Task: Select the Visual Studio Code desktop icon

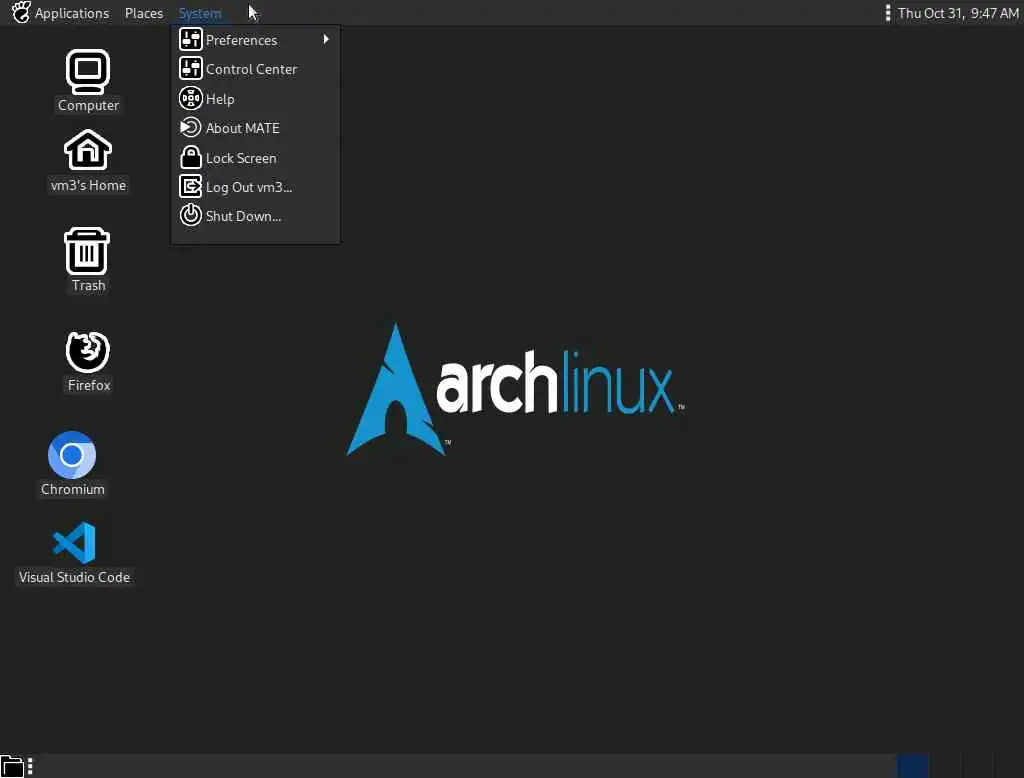Action: (74, 542)
